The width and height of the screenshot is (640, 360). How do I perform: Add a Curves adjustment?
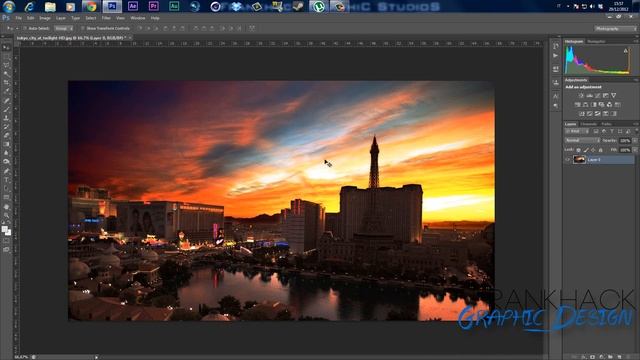598,96
